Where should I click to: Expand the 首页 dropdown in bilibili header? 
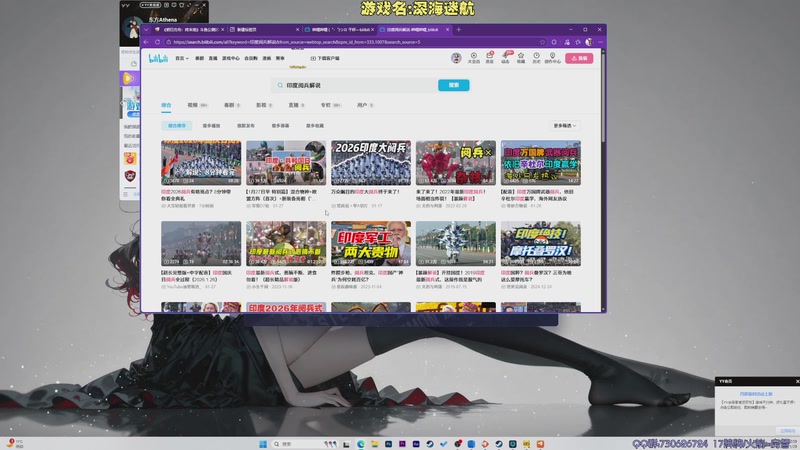pyautogui.click(x=182, y=59)
